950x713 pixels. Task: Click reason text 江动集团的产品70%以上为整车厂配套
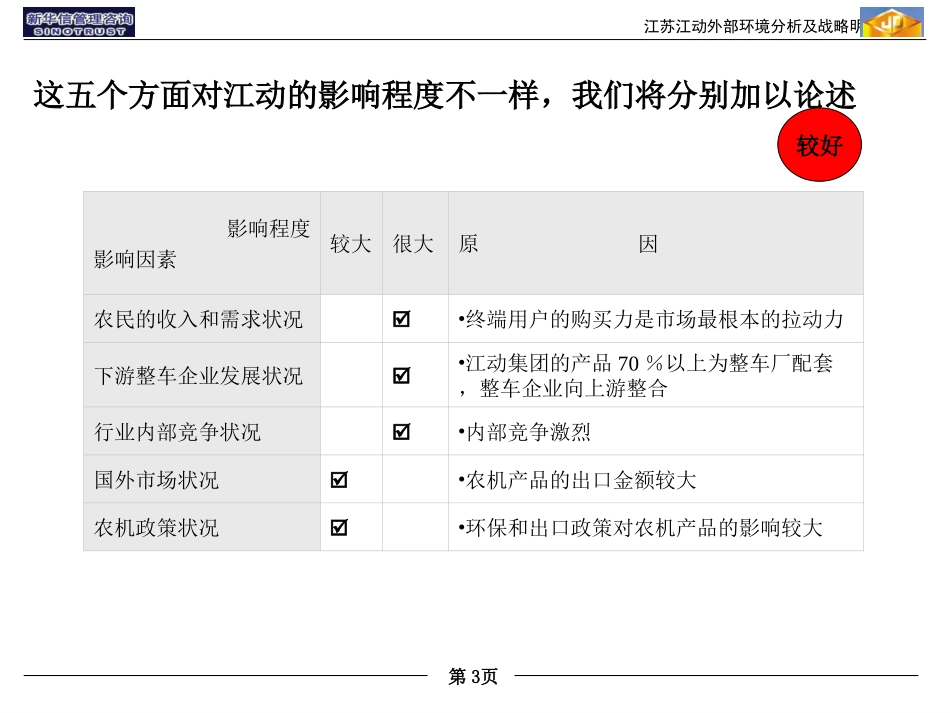[x=645, y=363]
